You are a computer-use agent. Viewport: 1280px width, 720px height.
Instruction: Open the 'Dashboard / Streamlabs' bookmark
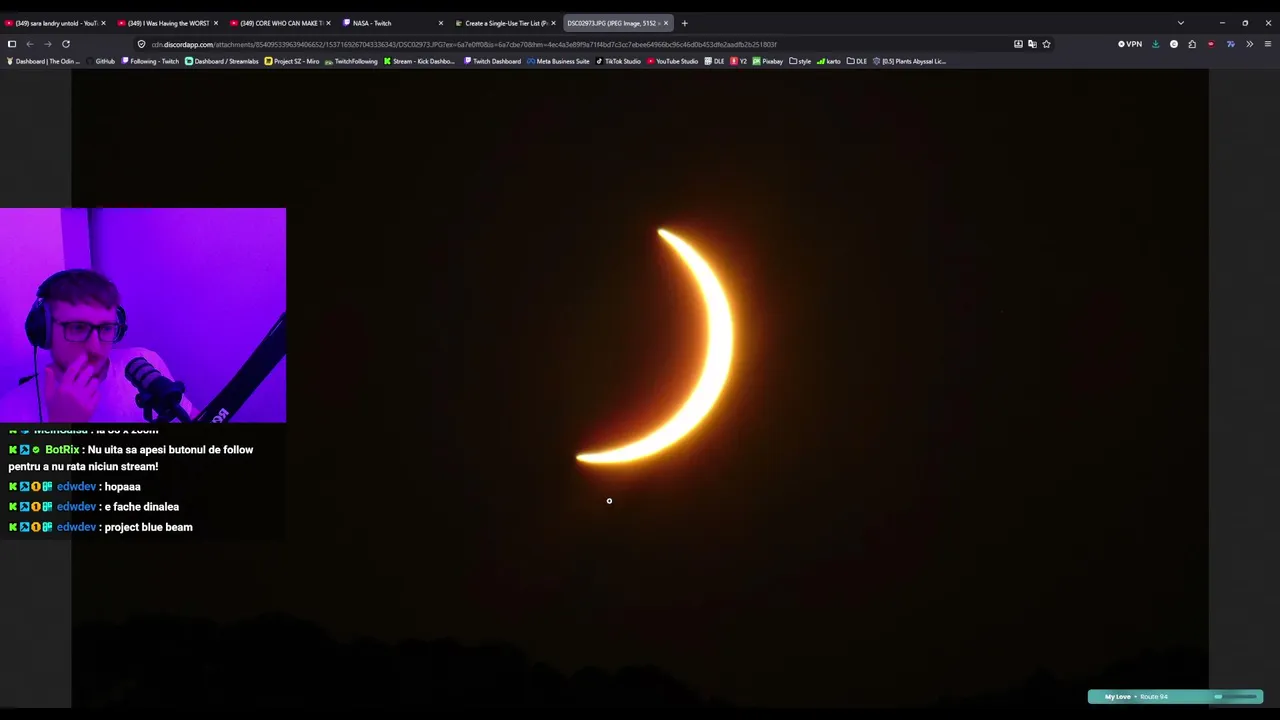coord(222,61)
